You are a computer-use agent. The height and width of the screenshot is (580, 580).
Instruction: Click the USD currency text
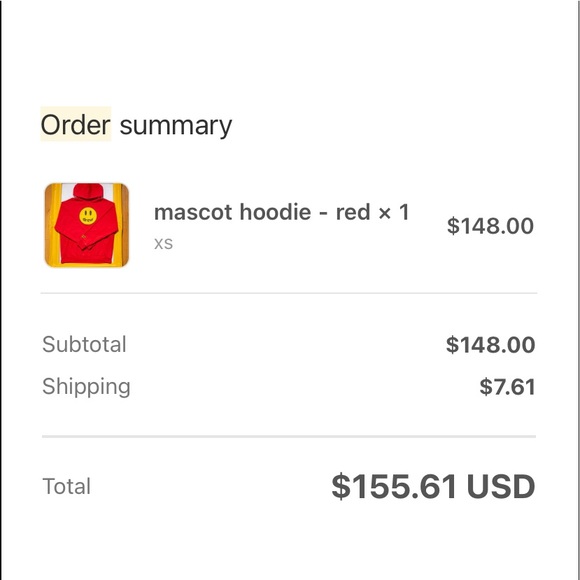[x=501, y=486]
